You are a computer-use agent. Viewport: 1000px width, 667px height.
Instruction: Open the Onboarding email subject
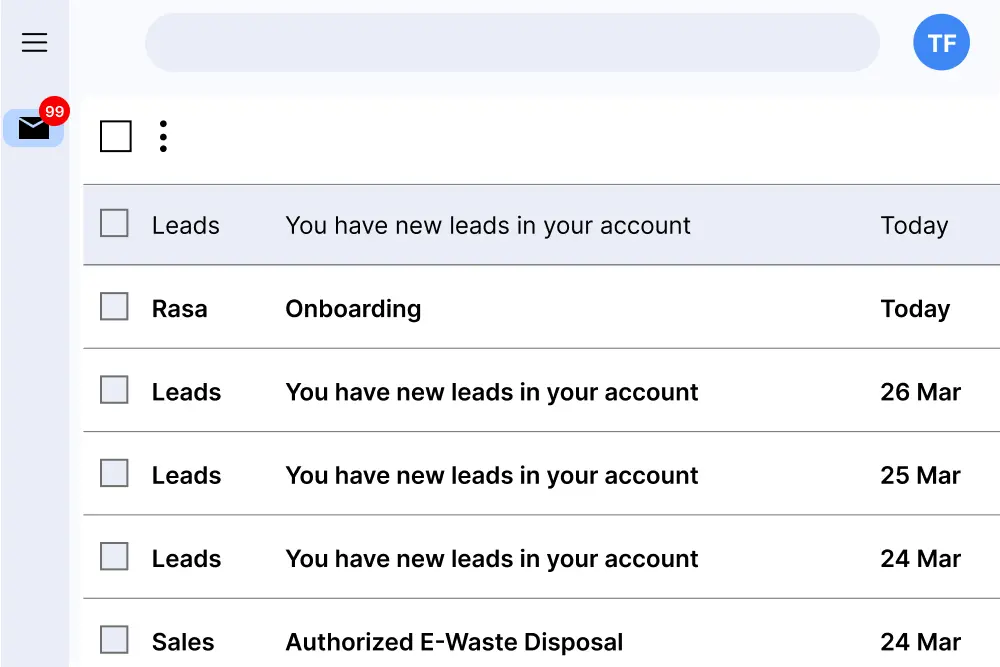[x=353, y=309]
